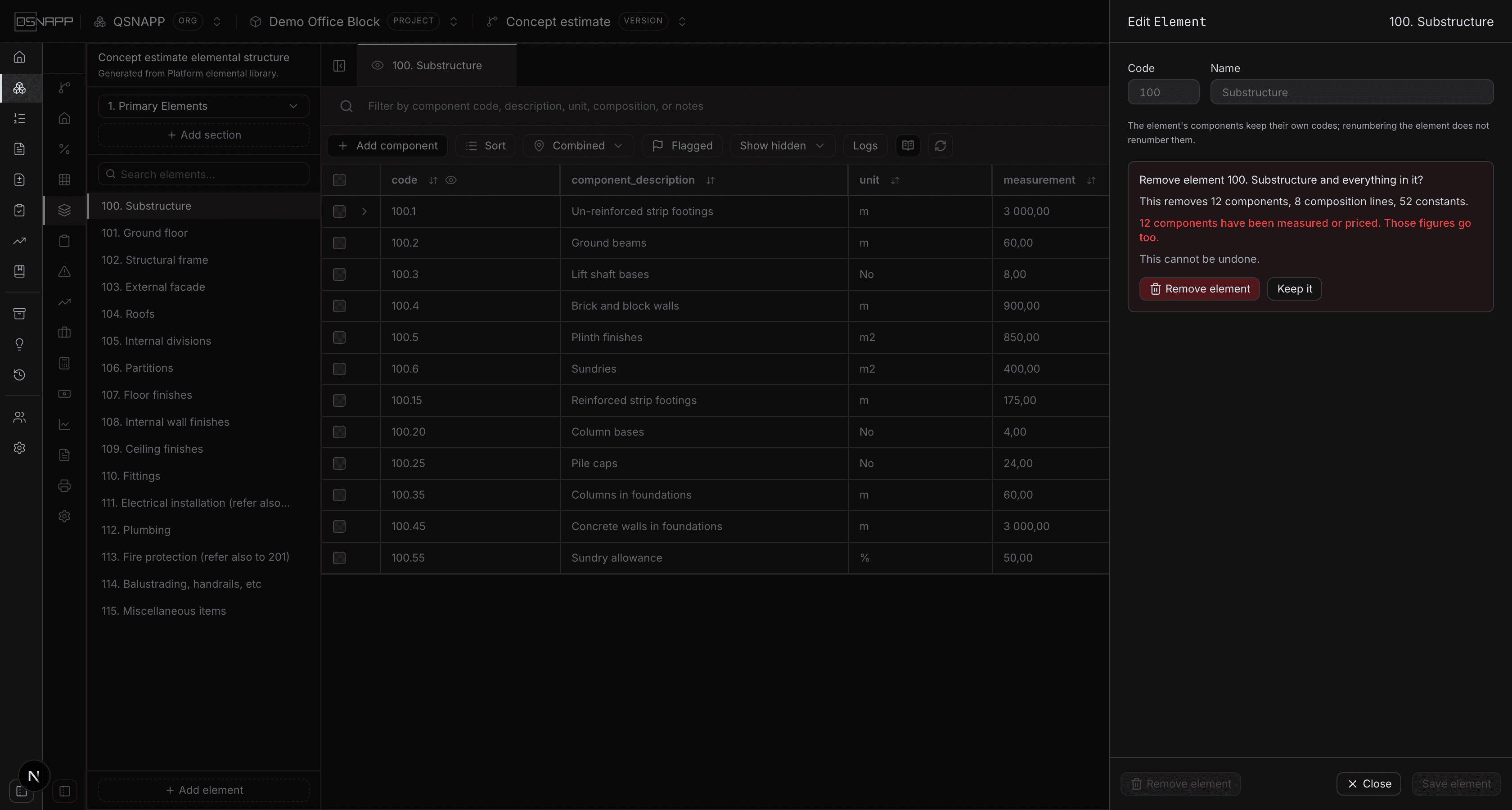Open the lightbulb icon in the sidebar
This screenshot has height=810, width=1512.
pos(19,344)
